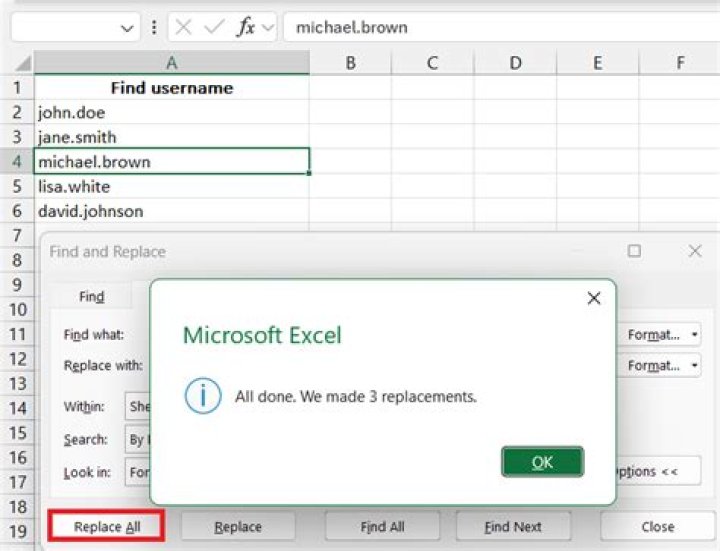Maximize the Find and Replace dialog
The width and height of the screenshot is (720, 551).
click(634, 251)
